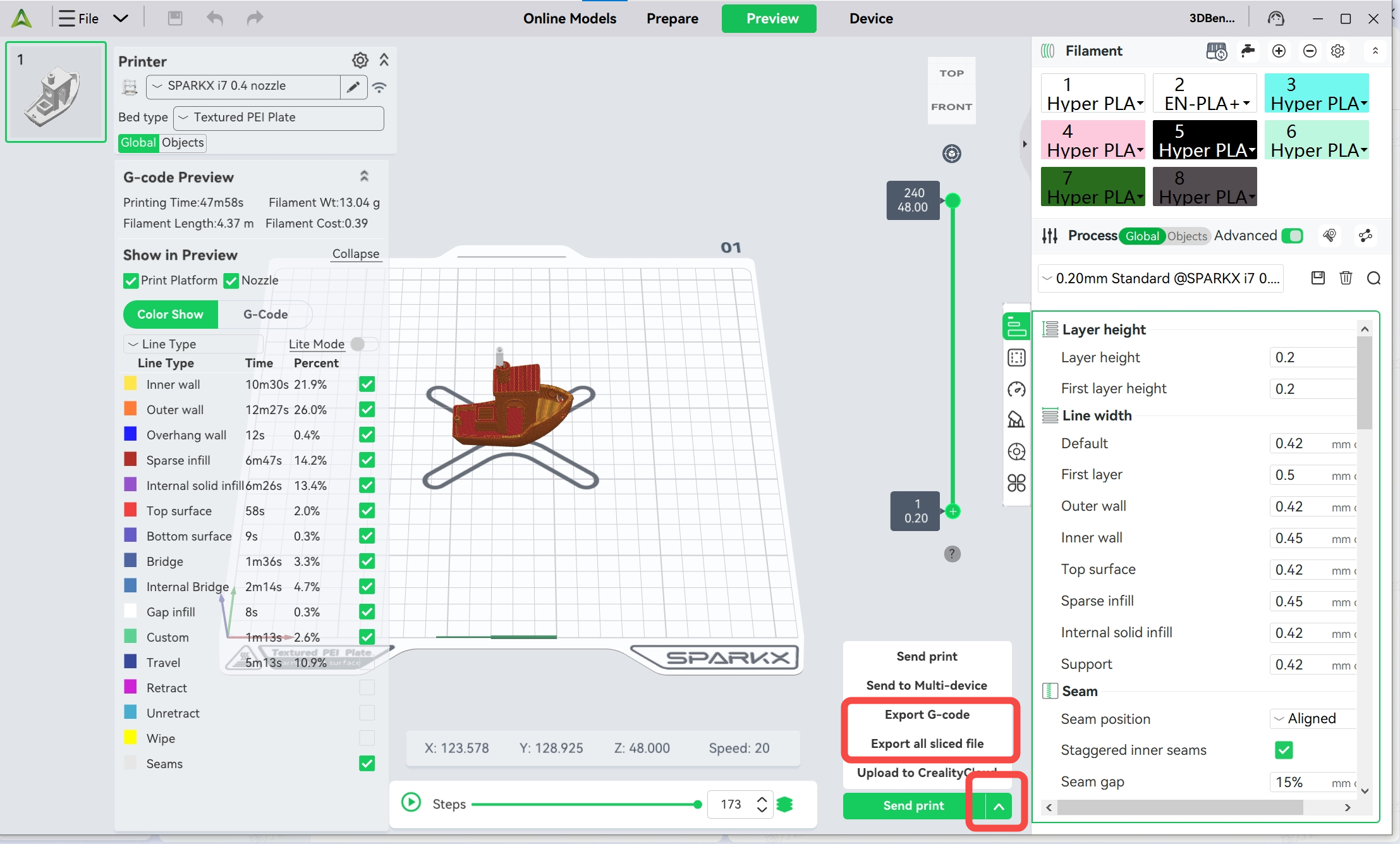Click the printer settings gear icon
The image size is (1400, 844).
[x=360, y=61]
